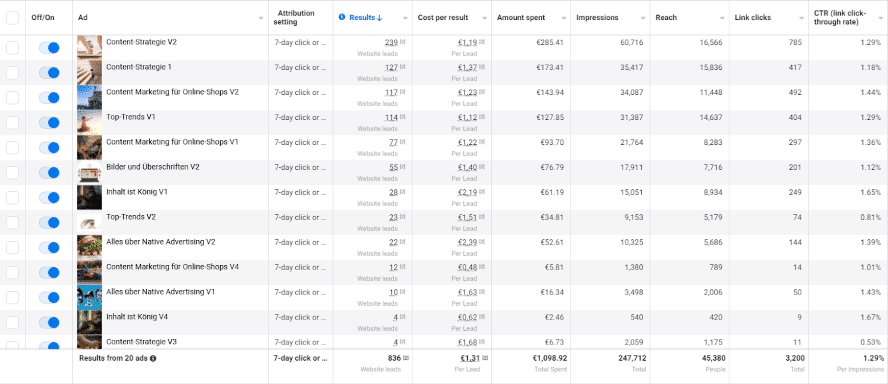Turn off the Content-Strategie V2 ad toggle

click(x=49, y=48)
